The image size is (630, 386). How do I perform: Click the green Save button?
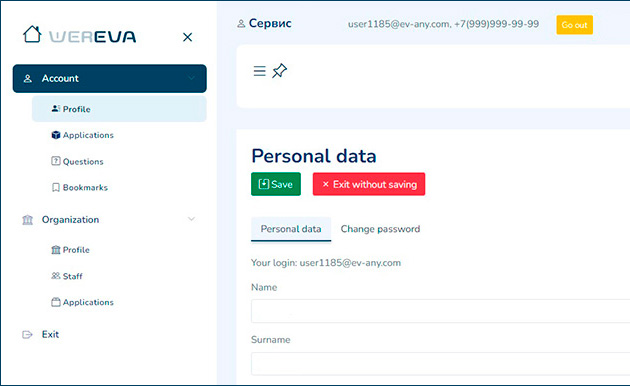pos(276,184)
